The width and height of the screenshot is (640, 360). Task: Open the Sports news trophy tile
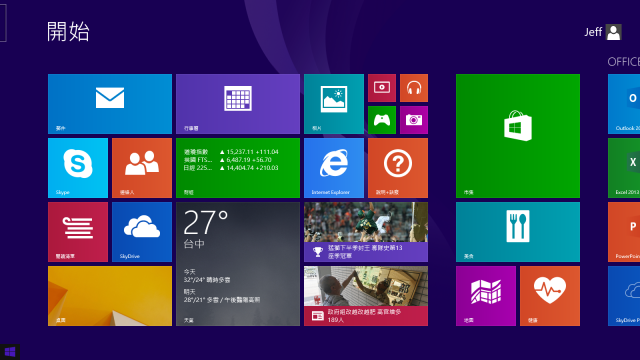366,232
